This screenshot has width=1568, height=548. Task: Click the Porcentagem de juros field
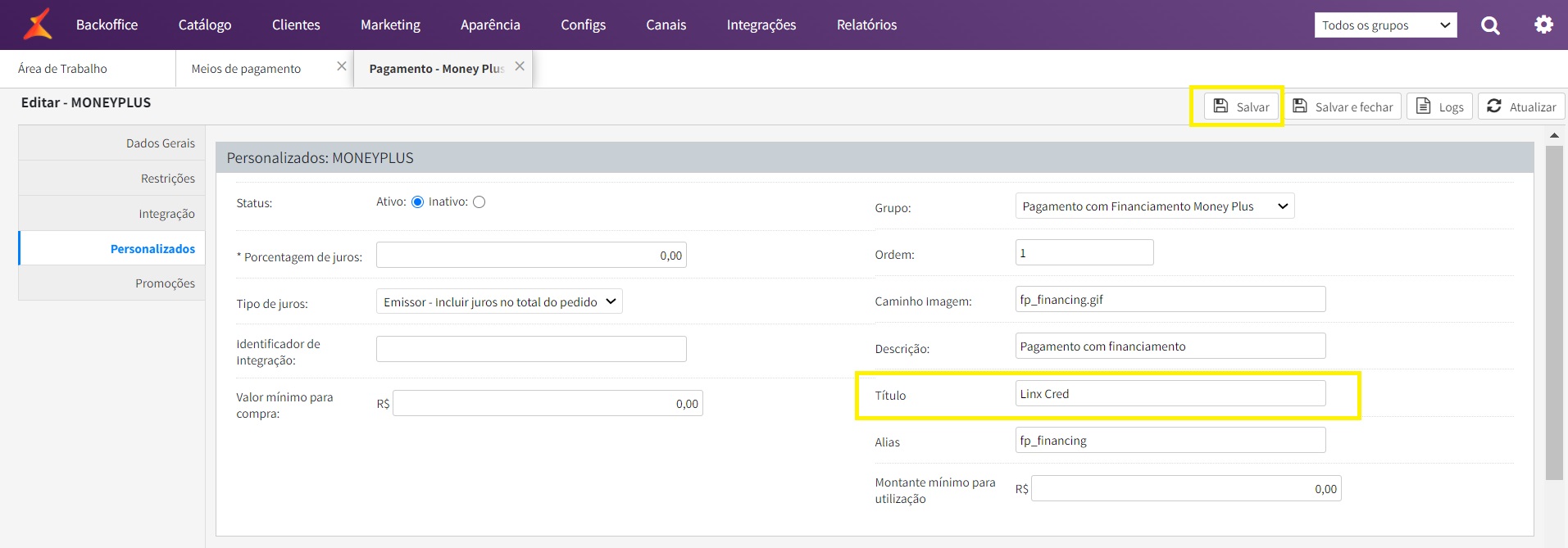[x=531, y=255]
